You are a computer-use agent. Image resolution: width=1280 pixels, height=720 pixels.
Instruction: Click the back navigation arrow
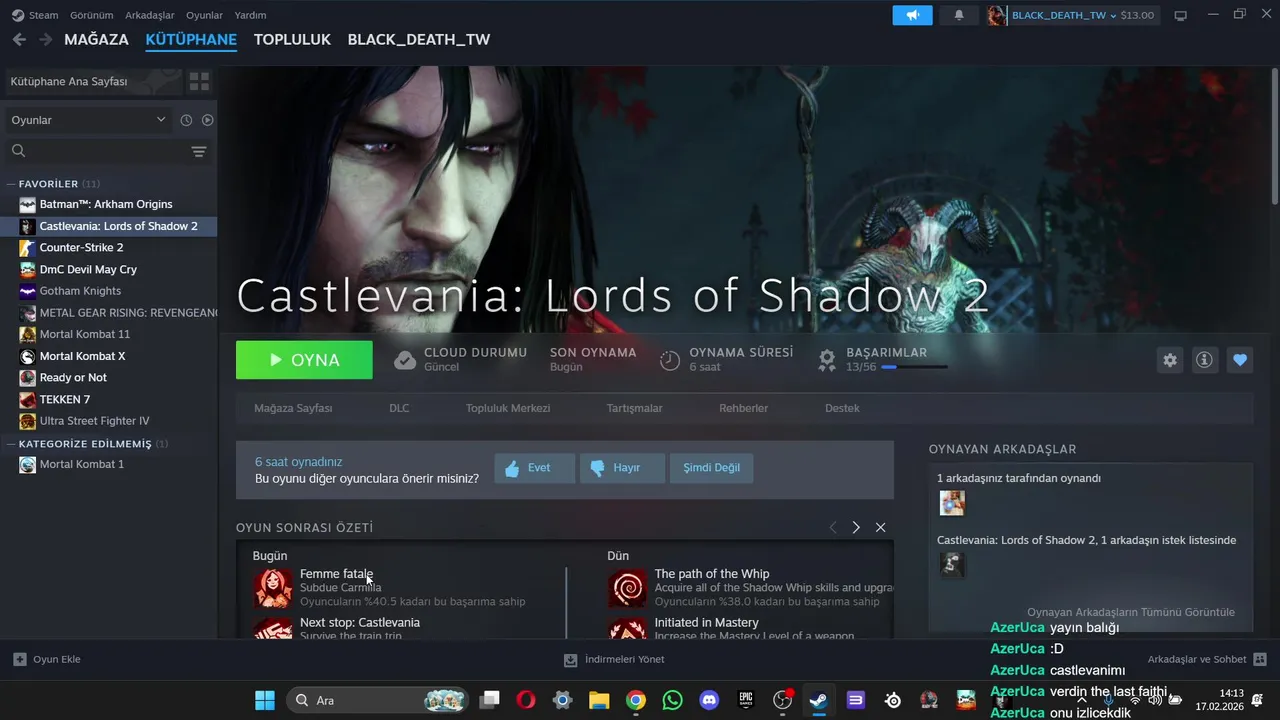pyautogui.click(x=19, y=39)
